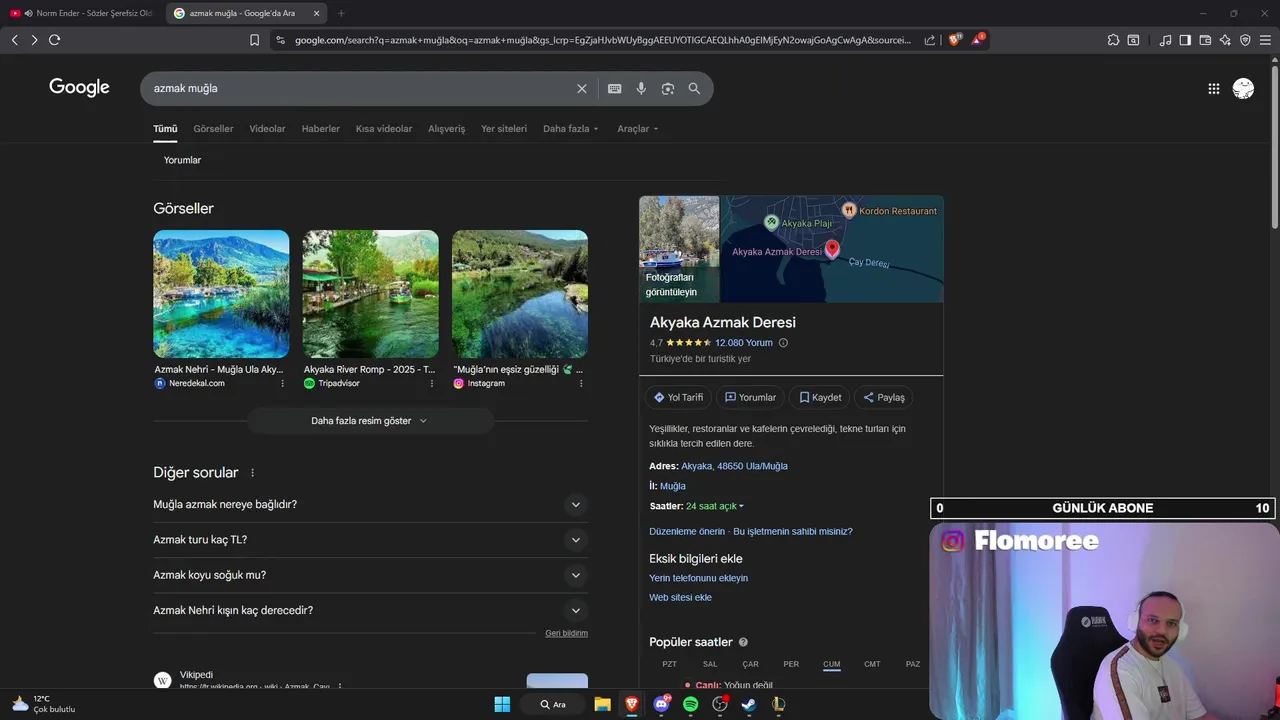
Task: Open rating info icon beside 12.080 Yorum
Action: coord(783,343)
